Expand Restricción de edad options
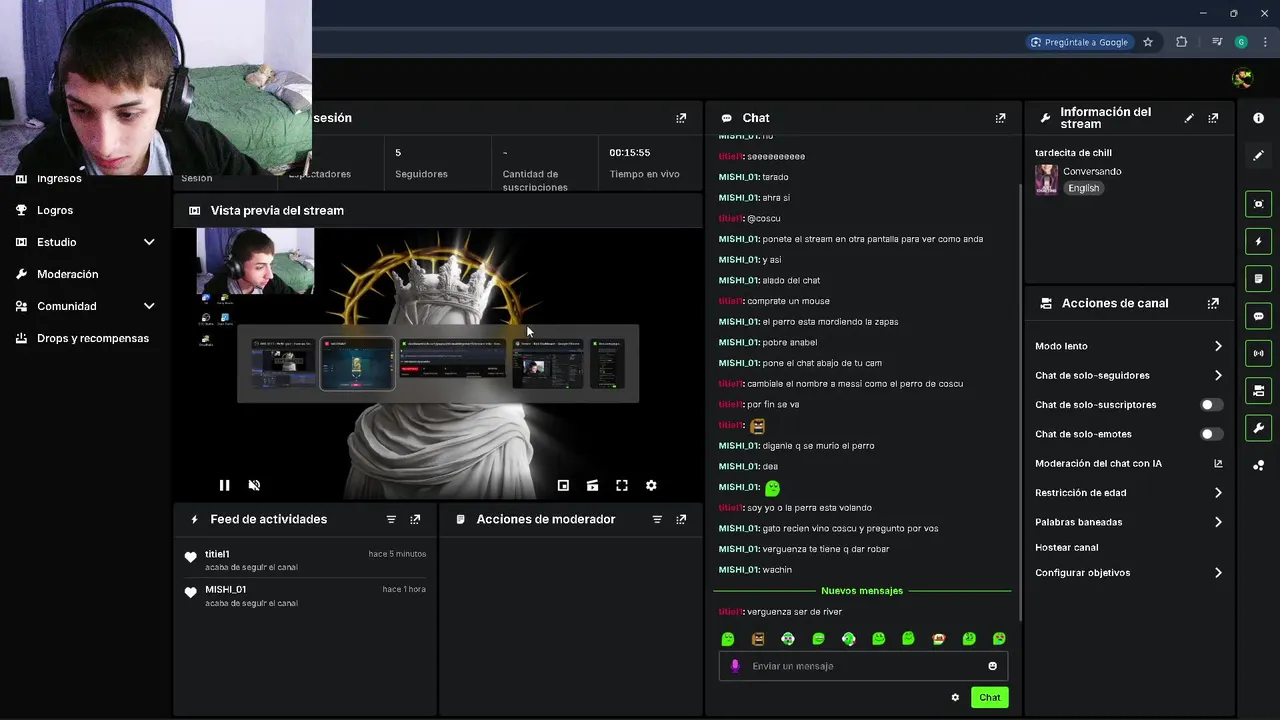The image size is (1280, 720). [1218, 492]
